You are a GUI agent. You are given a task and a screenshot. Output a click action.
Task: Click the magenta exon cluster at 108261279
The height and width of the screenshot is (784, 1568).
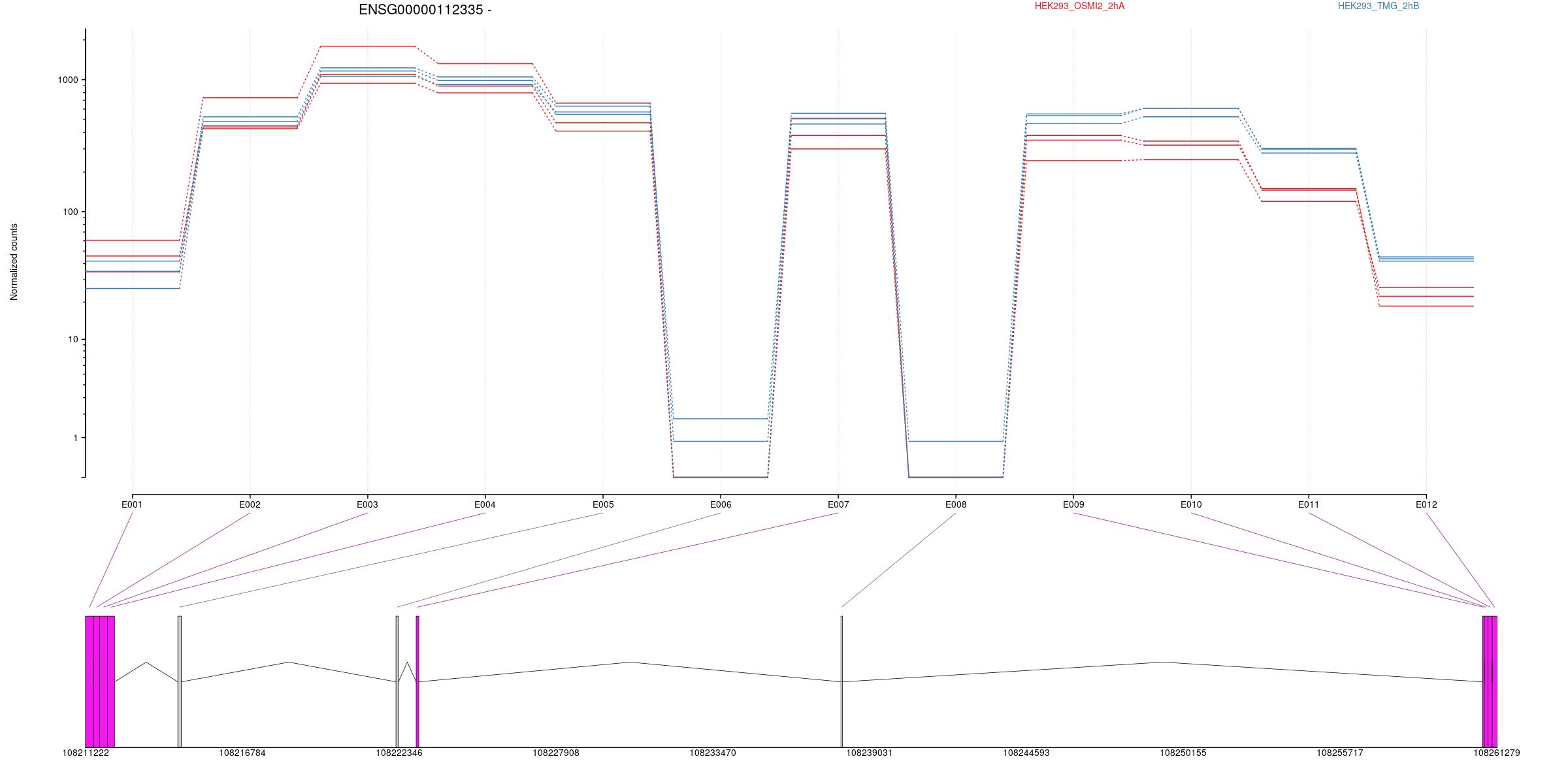coord(1490,681)
